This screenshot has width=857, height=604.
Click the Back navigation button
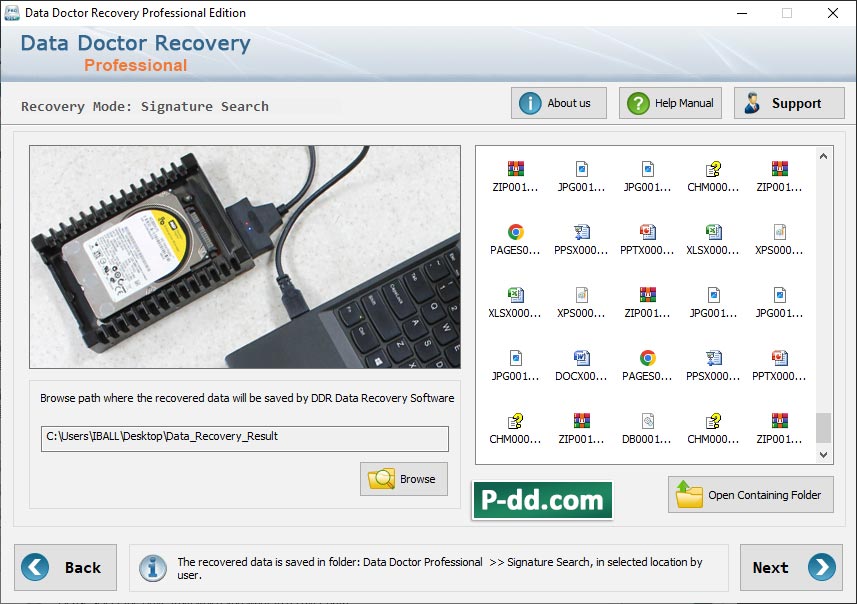tap(66, 567)
